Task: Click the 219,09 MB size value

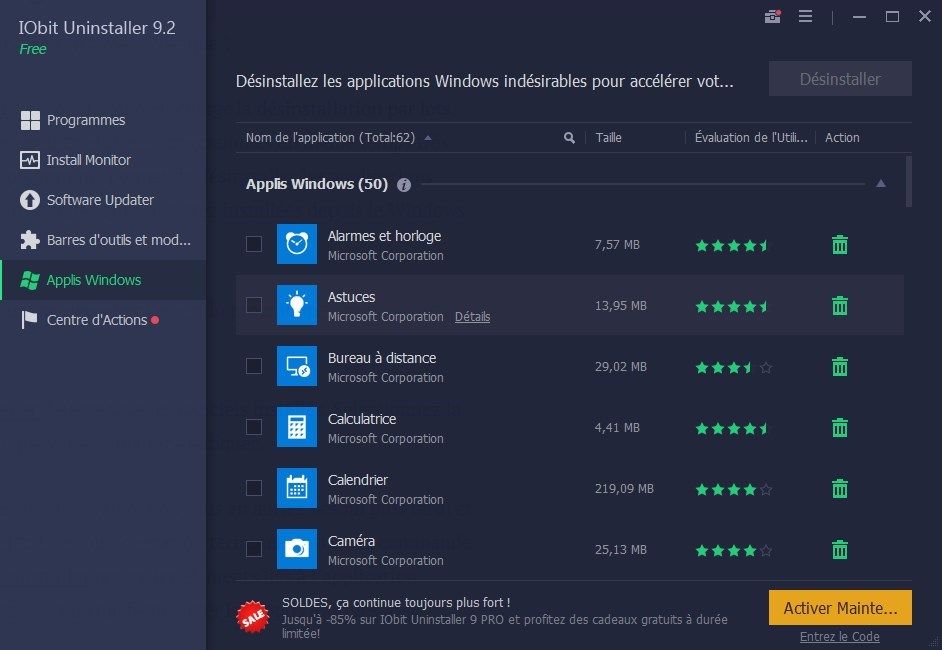Action: click(624, 488)
